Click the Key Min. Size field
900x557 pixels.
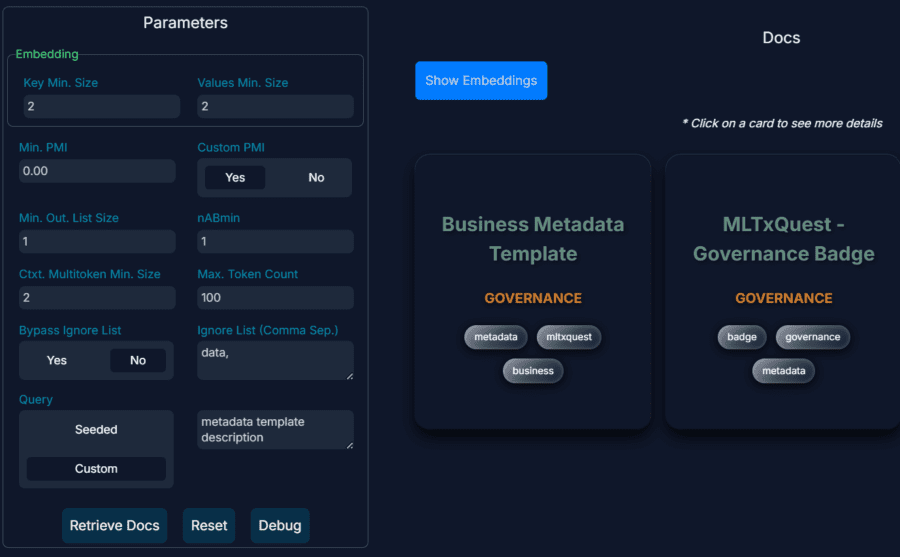coord(99,107)
